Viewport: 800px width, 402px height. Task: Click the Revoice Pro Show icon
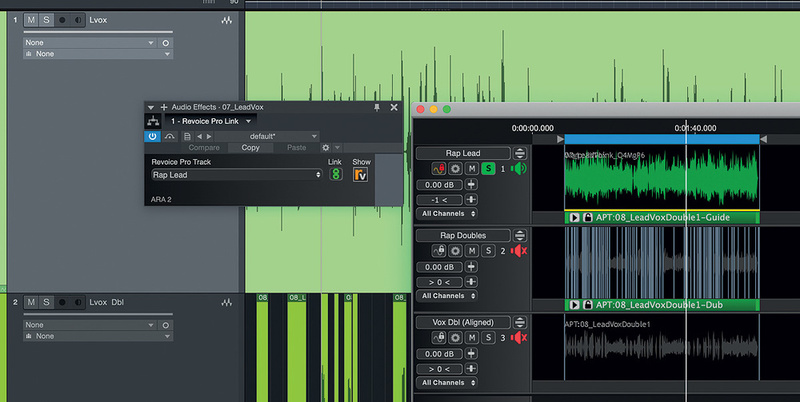point(361,175)
